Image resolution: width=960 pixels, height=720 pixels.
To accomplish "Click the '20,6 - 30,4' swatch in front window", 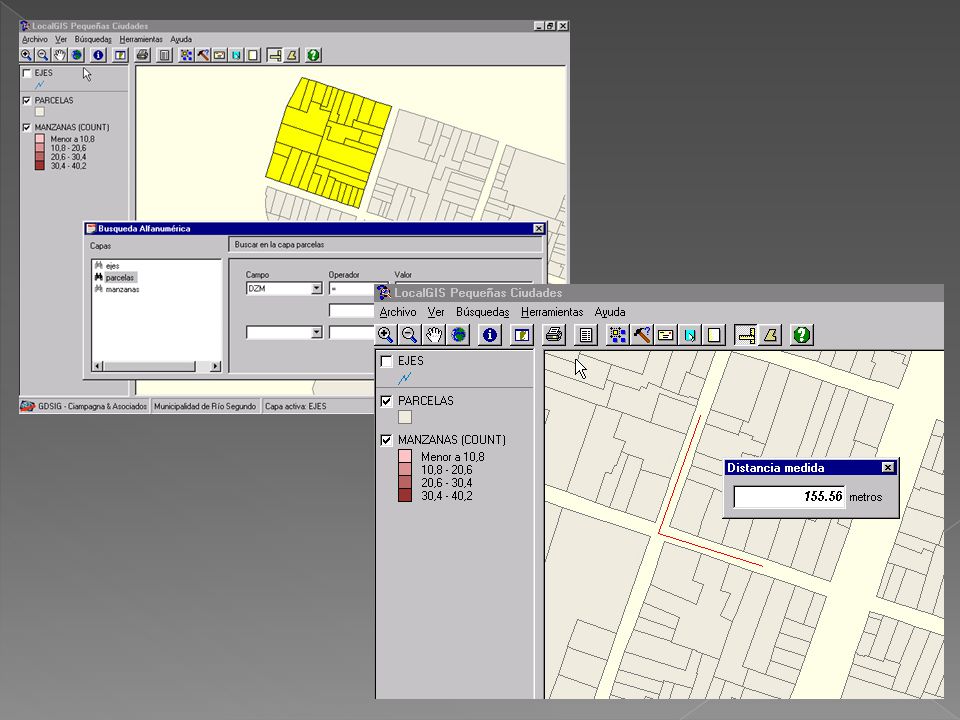I will pos(405,483).
